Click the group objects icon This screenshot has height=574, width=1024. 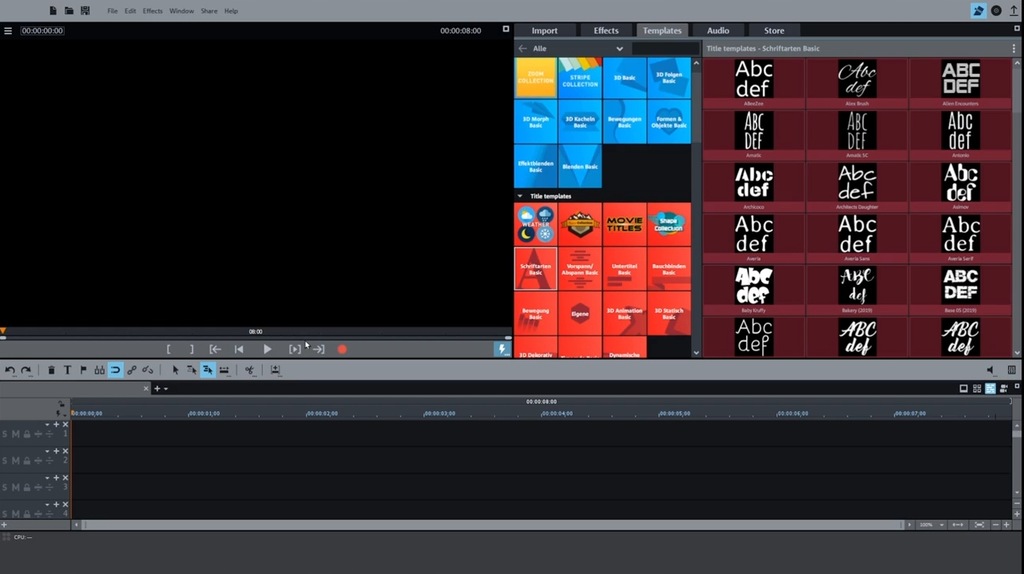(99, 370)
